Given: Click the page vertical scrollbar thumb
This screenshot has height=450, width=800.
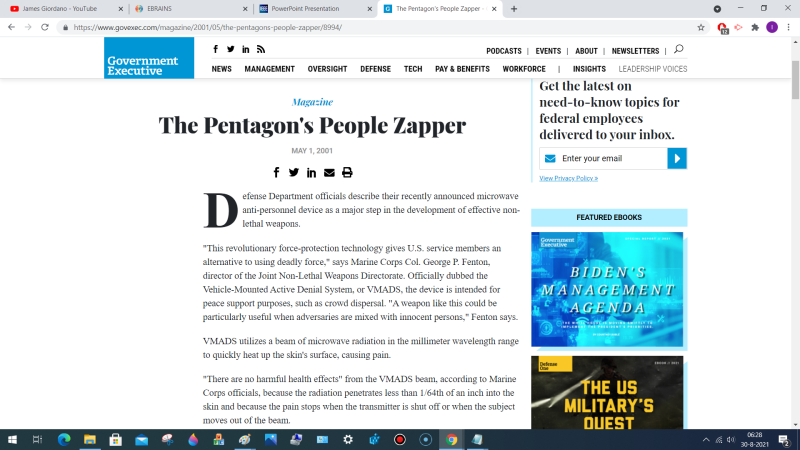Looking at the screenshot, I should click(x=795, y=79).
